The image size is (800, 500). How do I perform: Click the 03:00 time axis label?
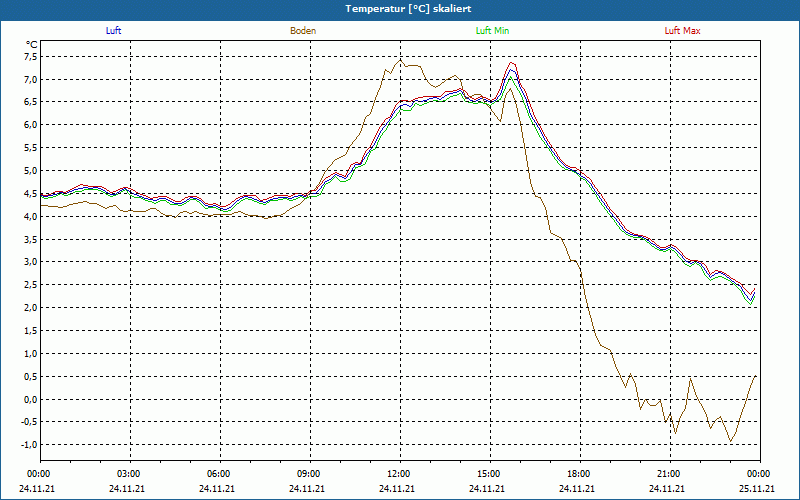point(130,474)
